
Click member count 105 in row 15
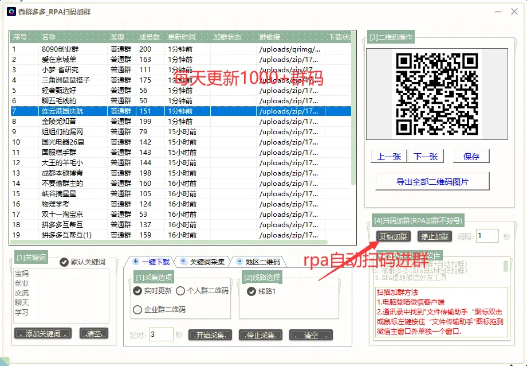(x=145, y=194)
